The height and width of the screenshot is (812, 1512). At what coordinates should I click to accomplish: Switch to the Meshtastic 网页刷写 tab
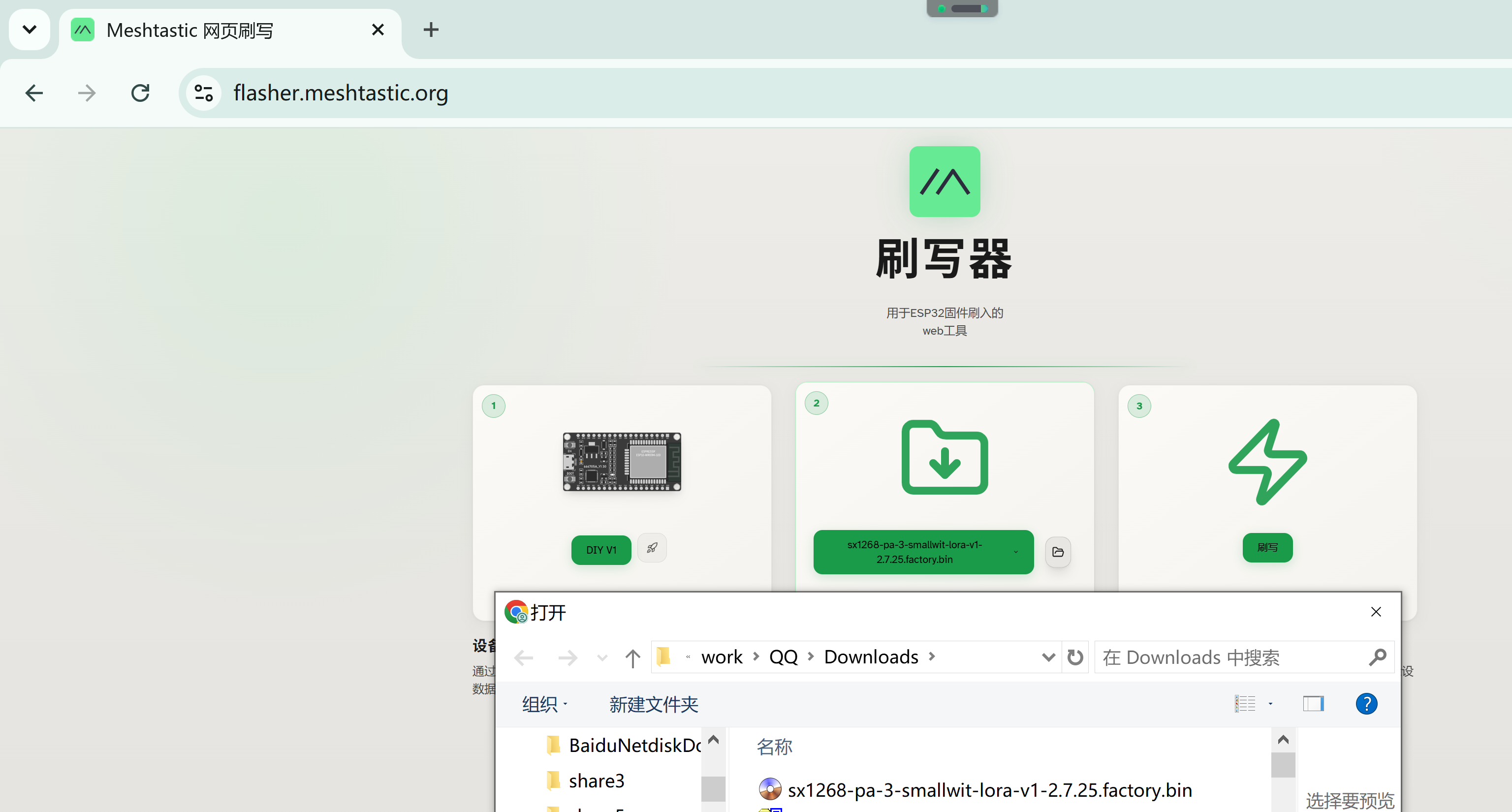click(229, 30)
